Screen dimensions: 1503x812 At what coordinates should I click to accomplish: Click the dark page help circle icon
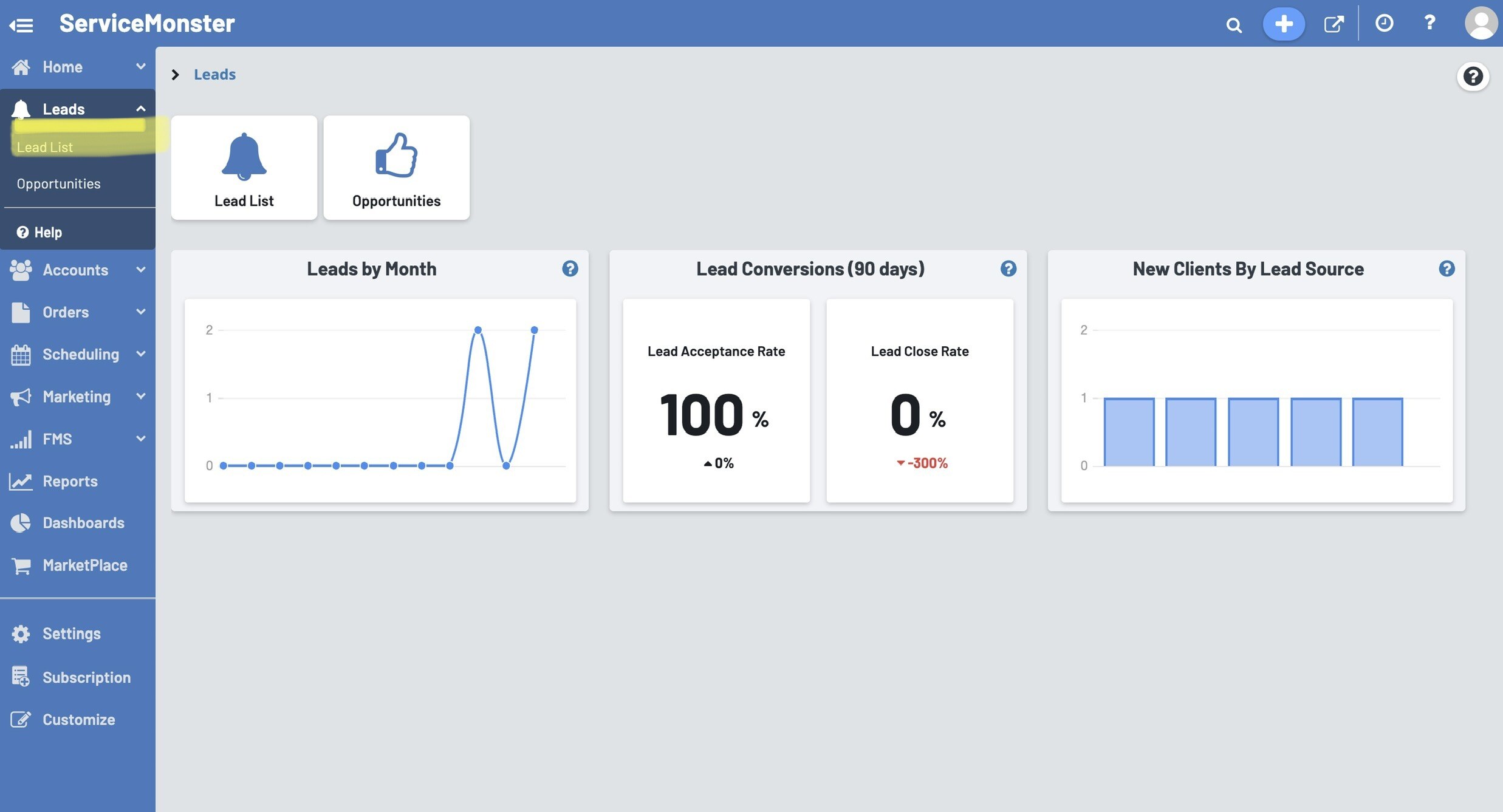[1473, 77]
